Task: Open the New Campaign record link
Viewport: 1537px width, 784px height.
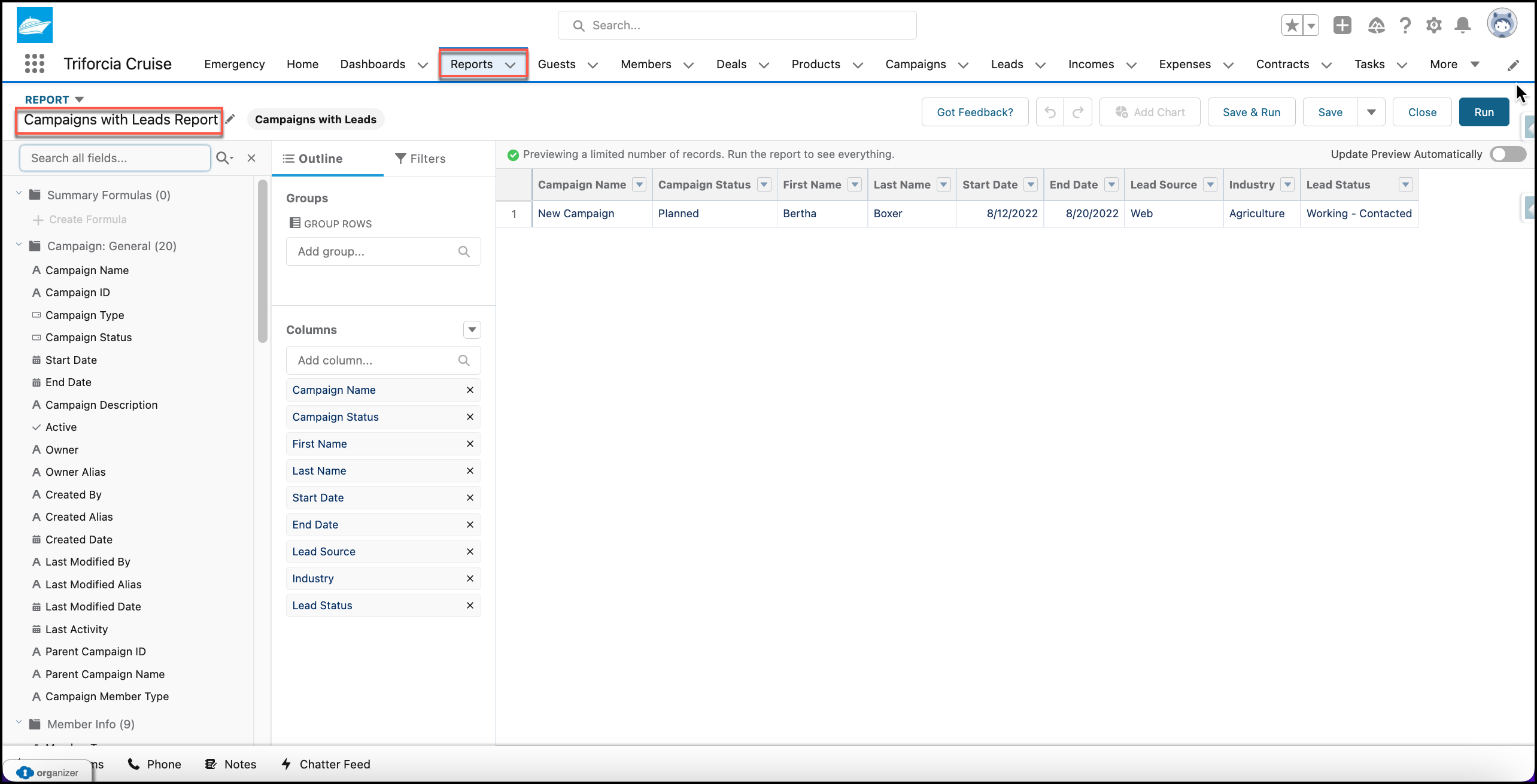Action: click(576, 214)
